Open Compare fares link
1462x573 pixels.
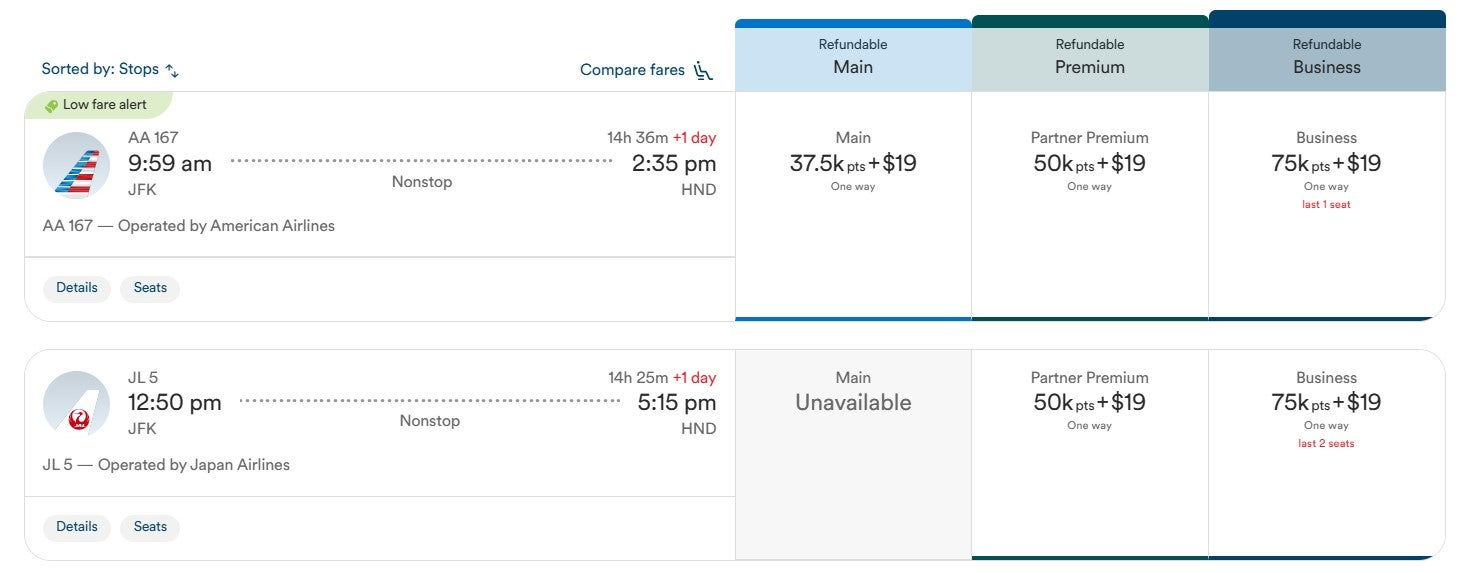[x=632, y=70]
